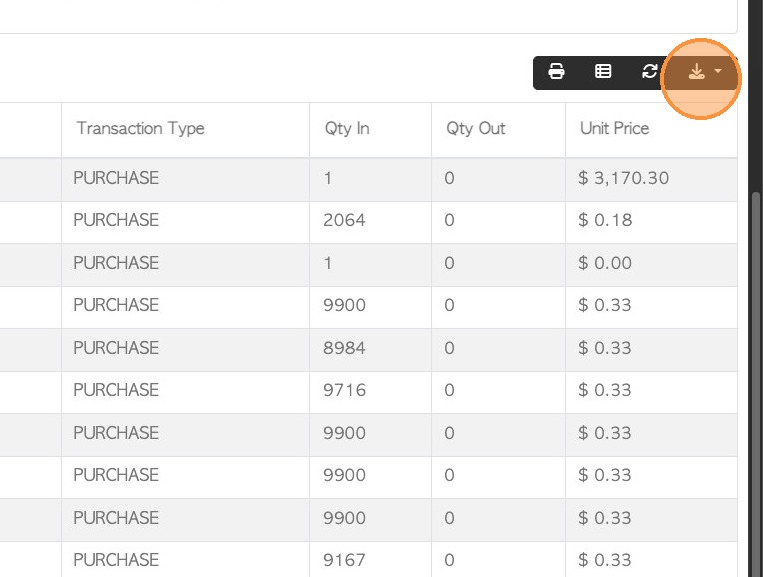
Task: Click the Qty Out column header
Action: tap(476, 128)
